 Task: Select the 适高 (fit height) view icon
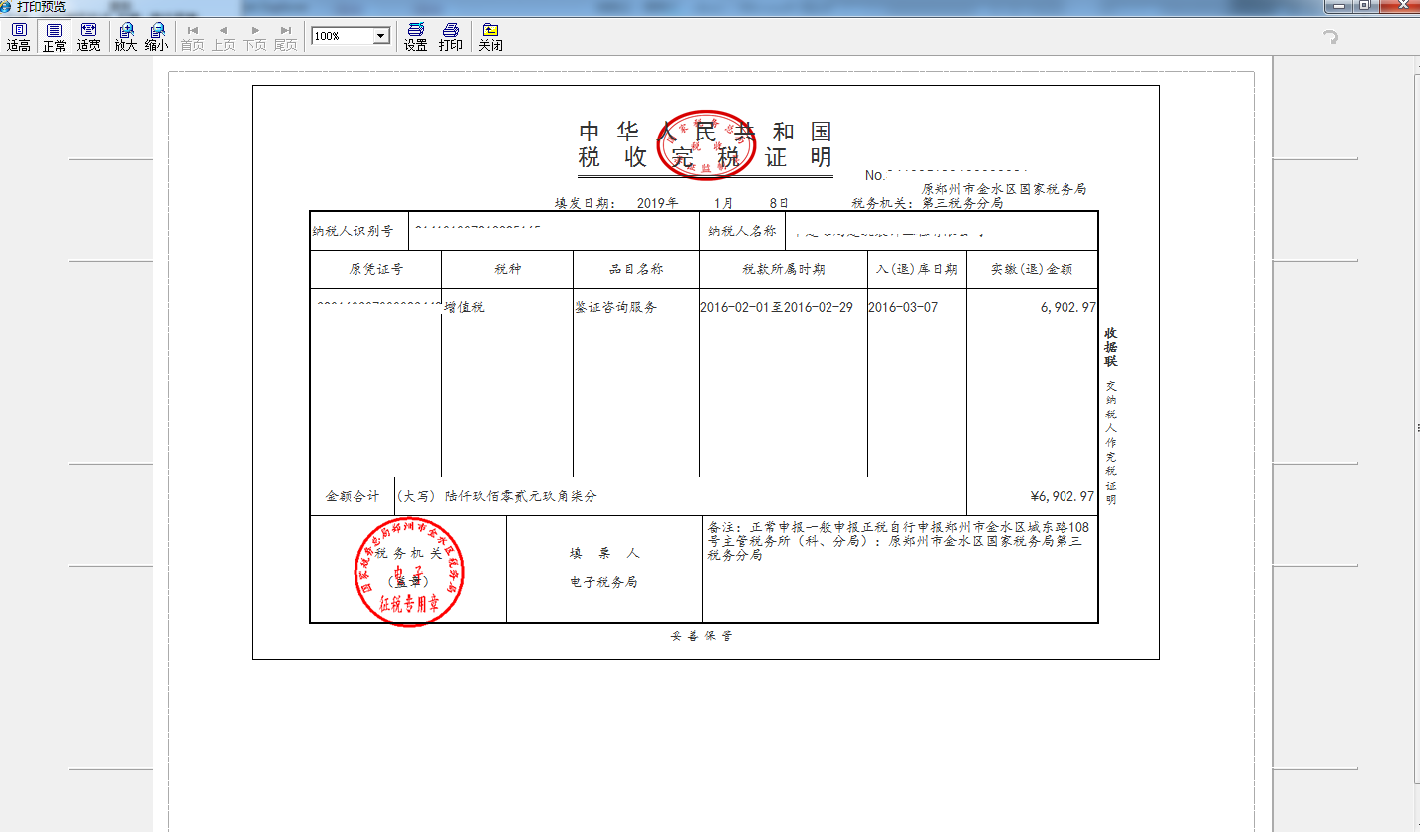click(18, 37)
